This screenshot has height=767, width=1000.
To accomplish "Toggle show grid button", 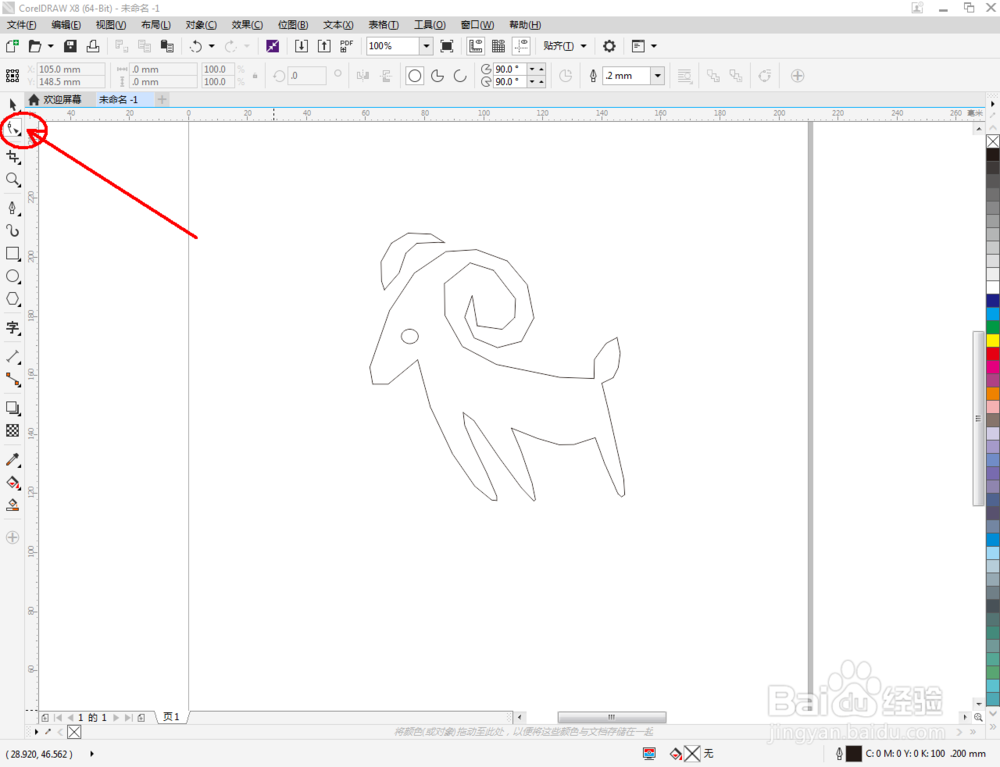I will click(x=499, y=46).
